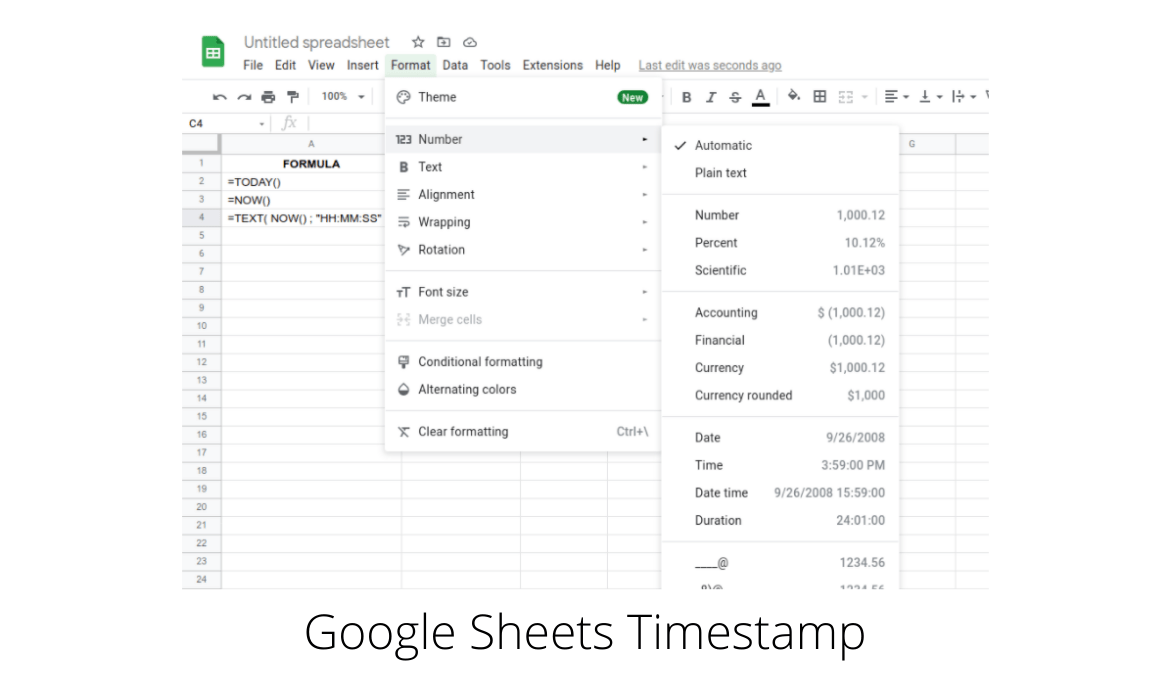Select the paint format tool
Image resolution: width=1170 pixels, height=700 pixels.
292,96
